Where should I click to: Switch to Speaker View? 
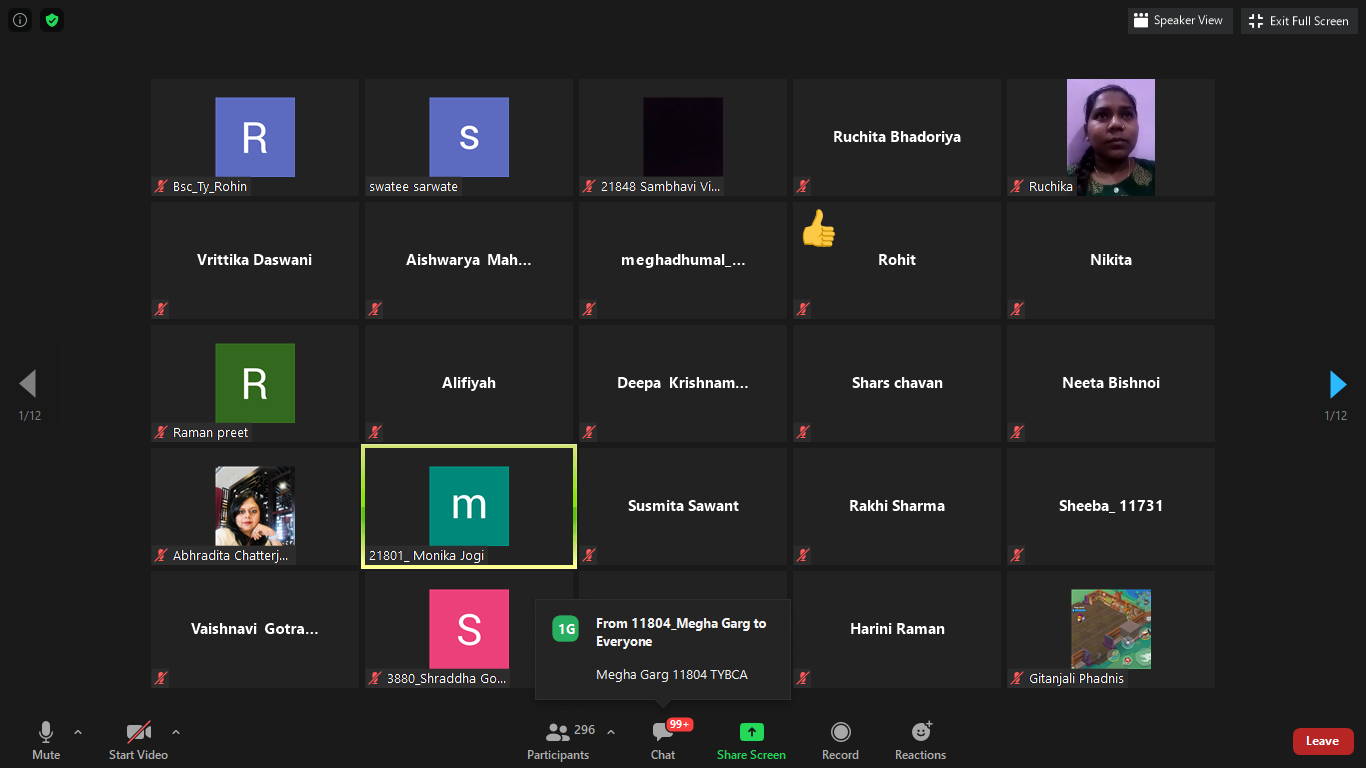(x=1179, y=20)
